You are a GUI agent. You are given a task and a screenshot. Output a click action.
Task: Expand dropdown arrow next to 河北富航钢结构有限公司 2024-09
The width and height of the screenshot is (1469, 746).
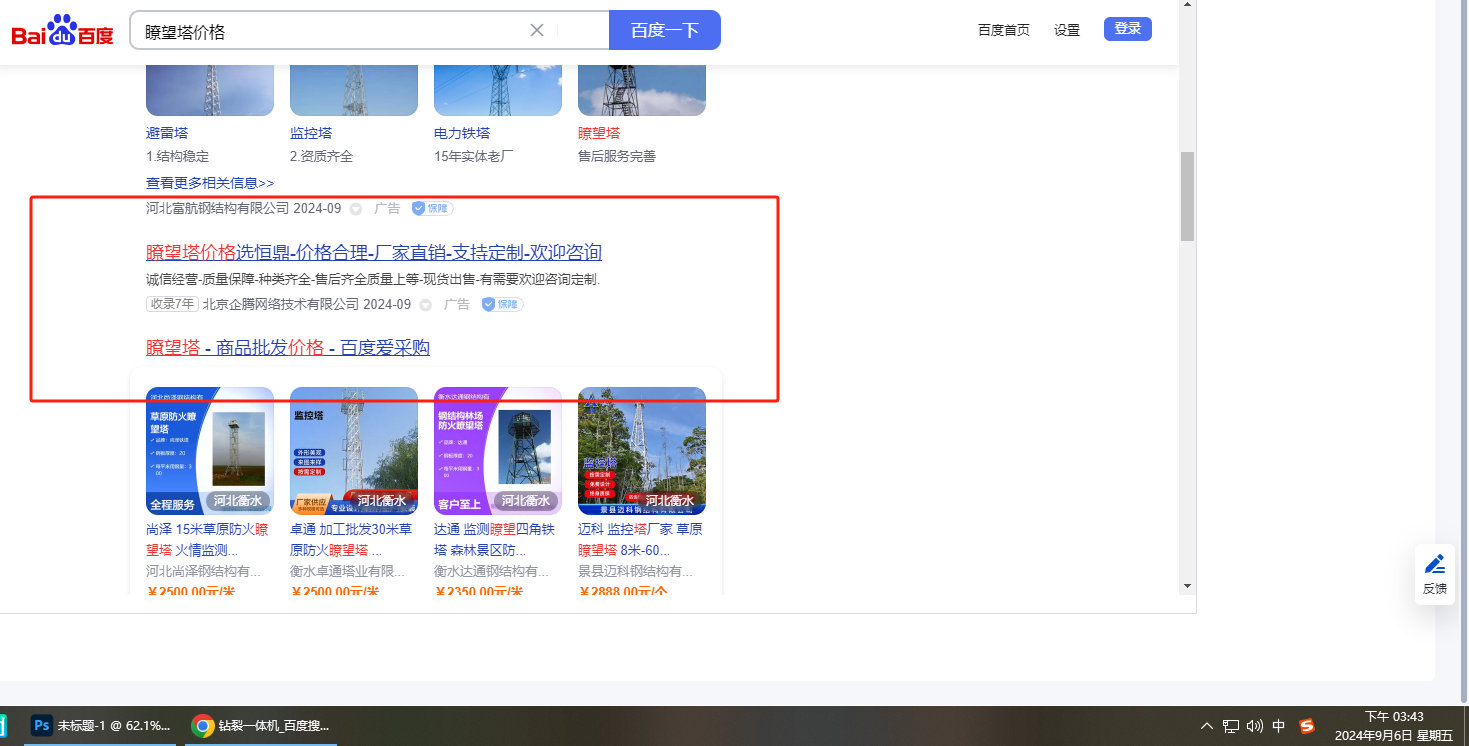tap(355, 209)
